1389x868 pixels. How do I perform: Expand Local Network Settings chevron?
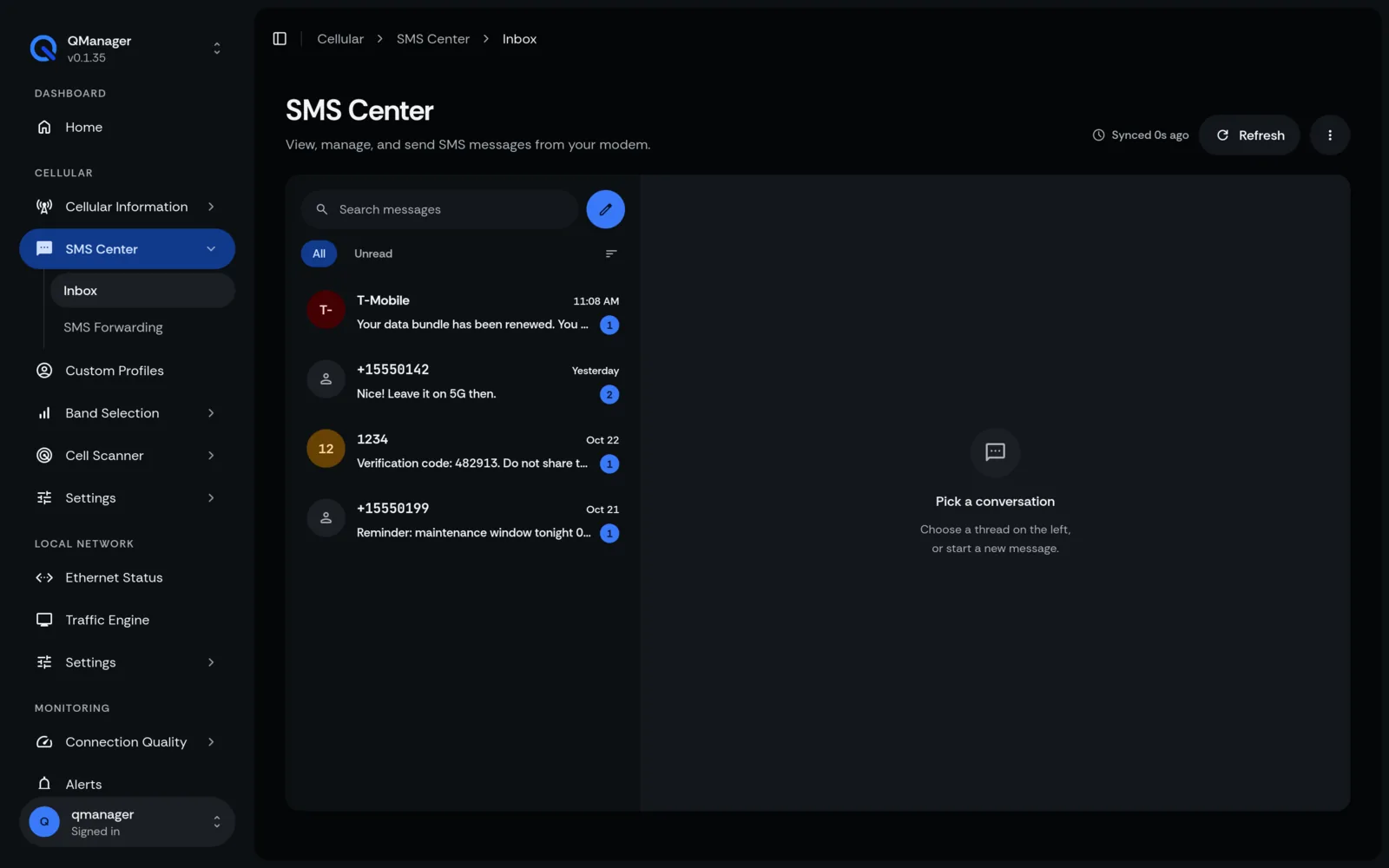point(211,662)
